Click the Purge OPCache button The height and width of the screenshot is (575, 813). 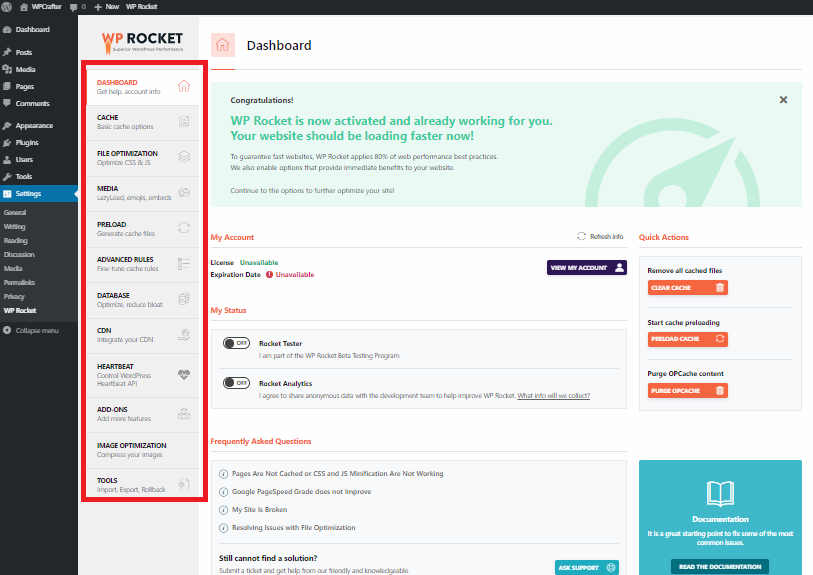click(x=688, y=390)
